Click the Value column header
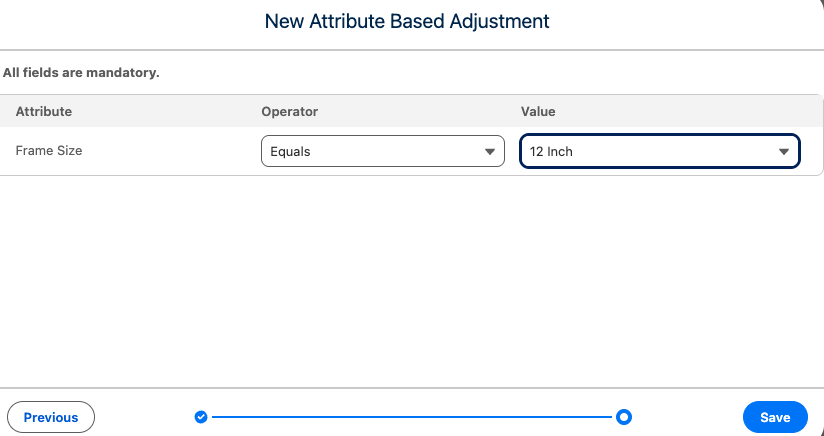Screen dimensions: 824x436 tap(538, 111)
